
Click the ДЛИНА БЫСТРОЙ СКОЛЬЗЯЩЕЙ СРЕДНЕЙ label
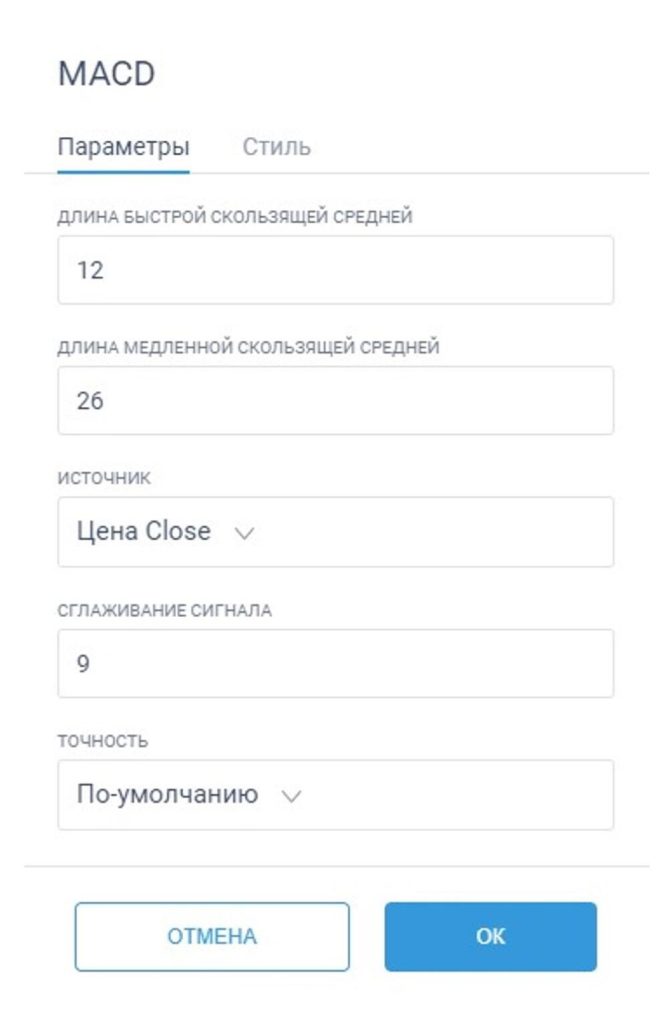(x=235, y=217)
